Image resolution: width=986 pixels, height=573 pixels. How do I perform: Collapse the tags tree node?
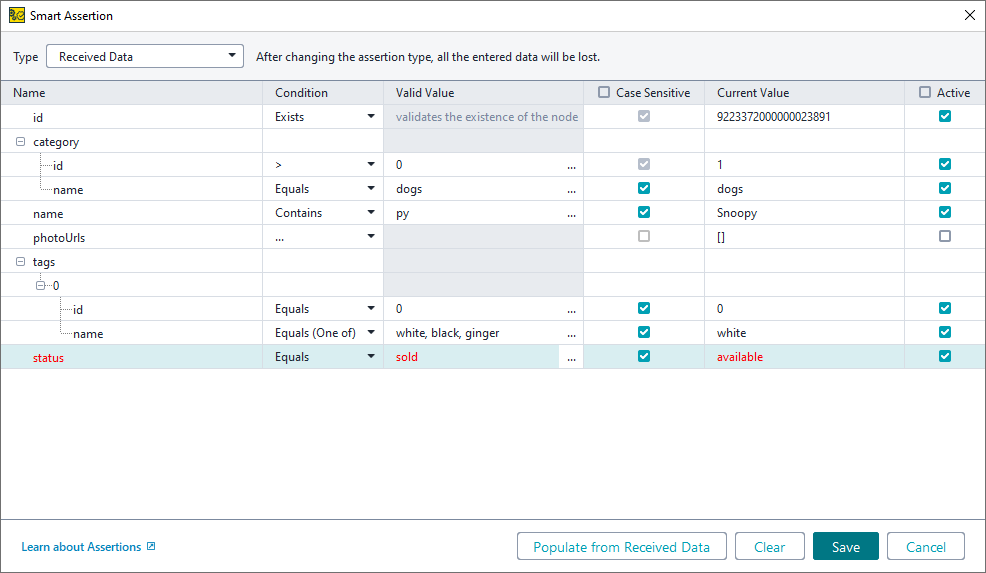pyautogui.click(x=20, y=262)
